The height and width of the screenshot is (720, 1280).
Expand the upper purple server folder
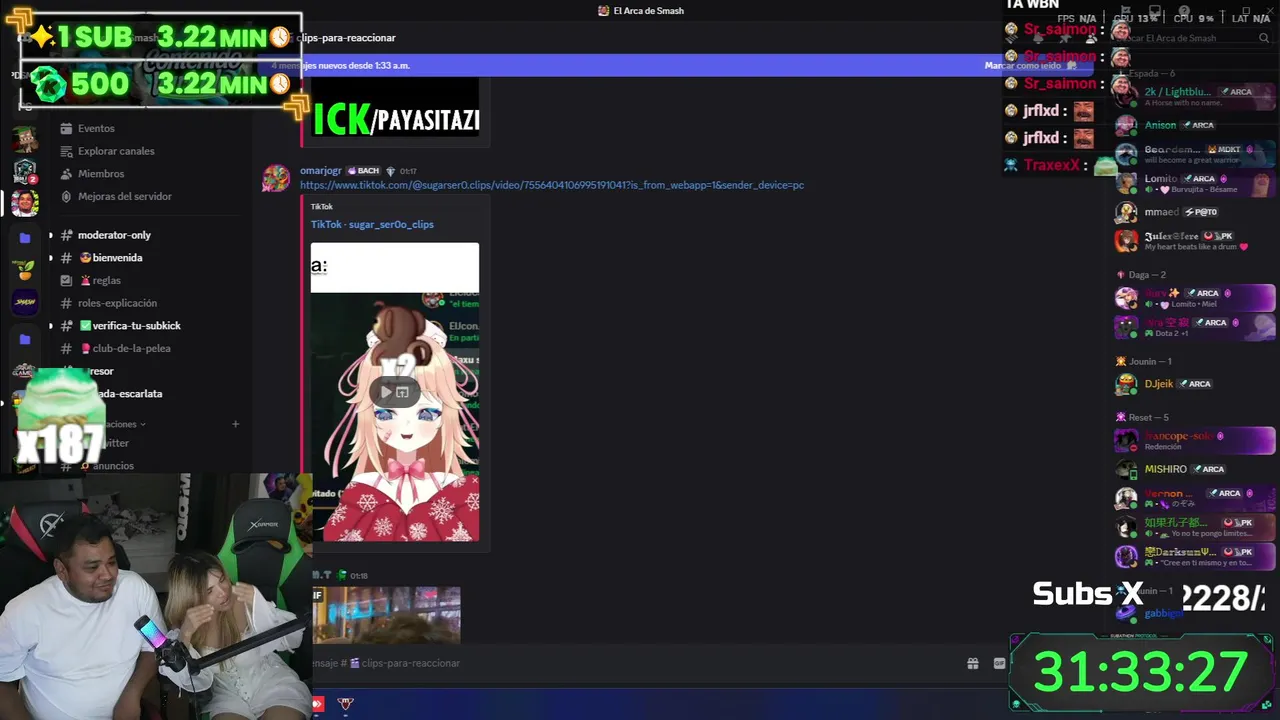pyautogui.click(x=24, y=238)
